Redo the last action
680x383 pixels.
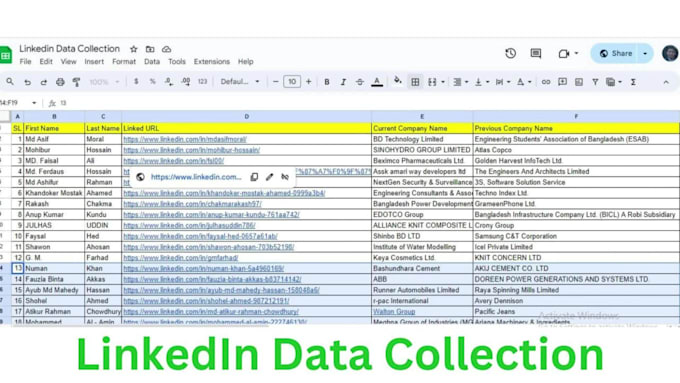click(x=43, y=82)
